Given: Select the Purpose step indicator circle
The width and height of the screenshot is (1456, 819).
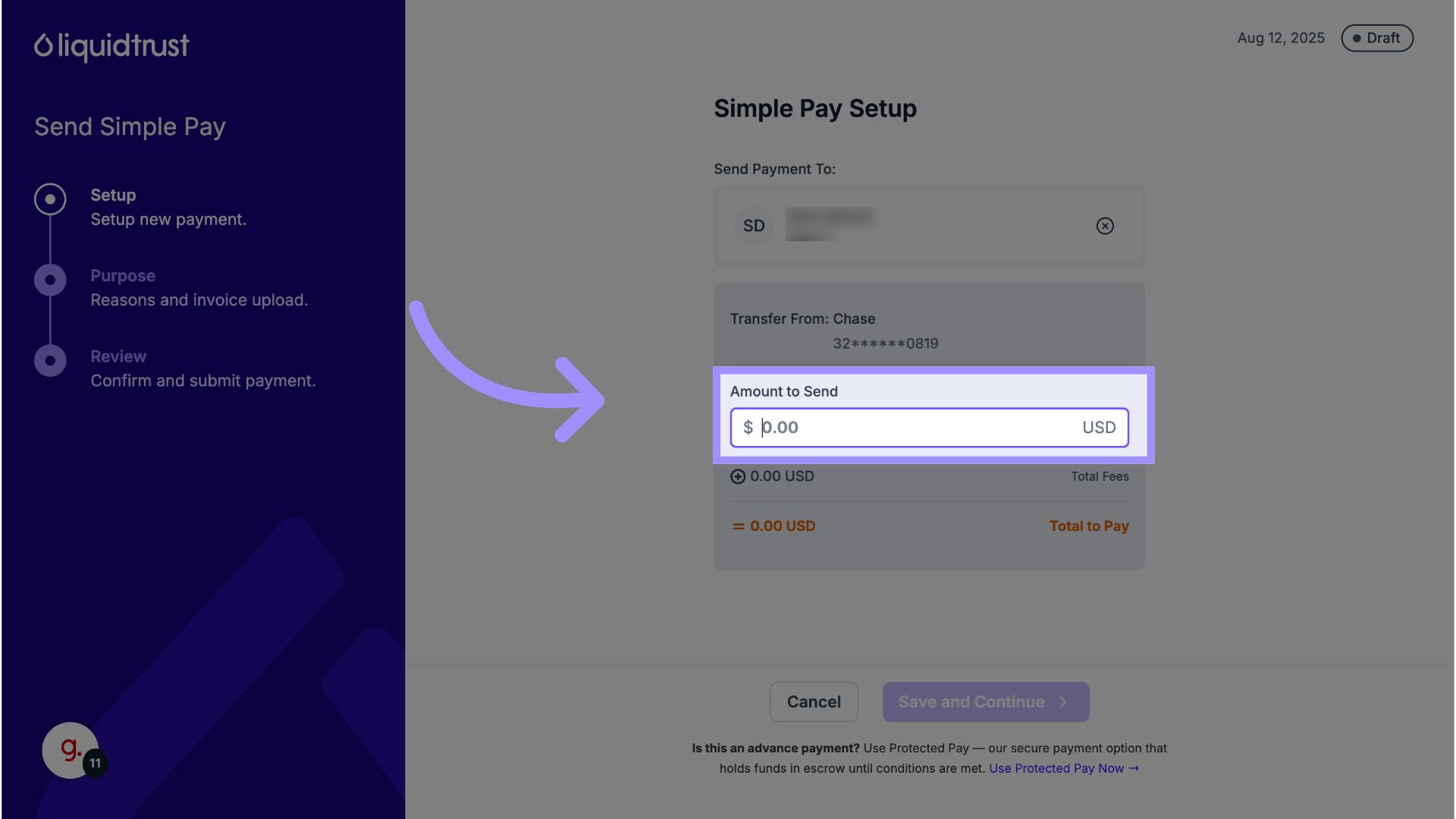Looking at the screenshot, I should coord(50,280).
